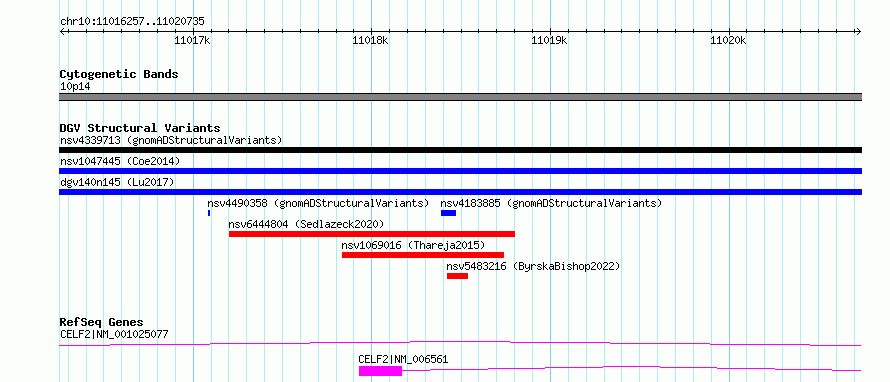This screenshot has height=382, width=890.
Task: Select the blue nsv1047445 variant bar
Action: [x=460, y=171]
